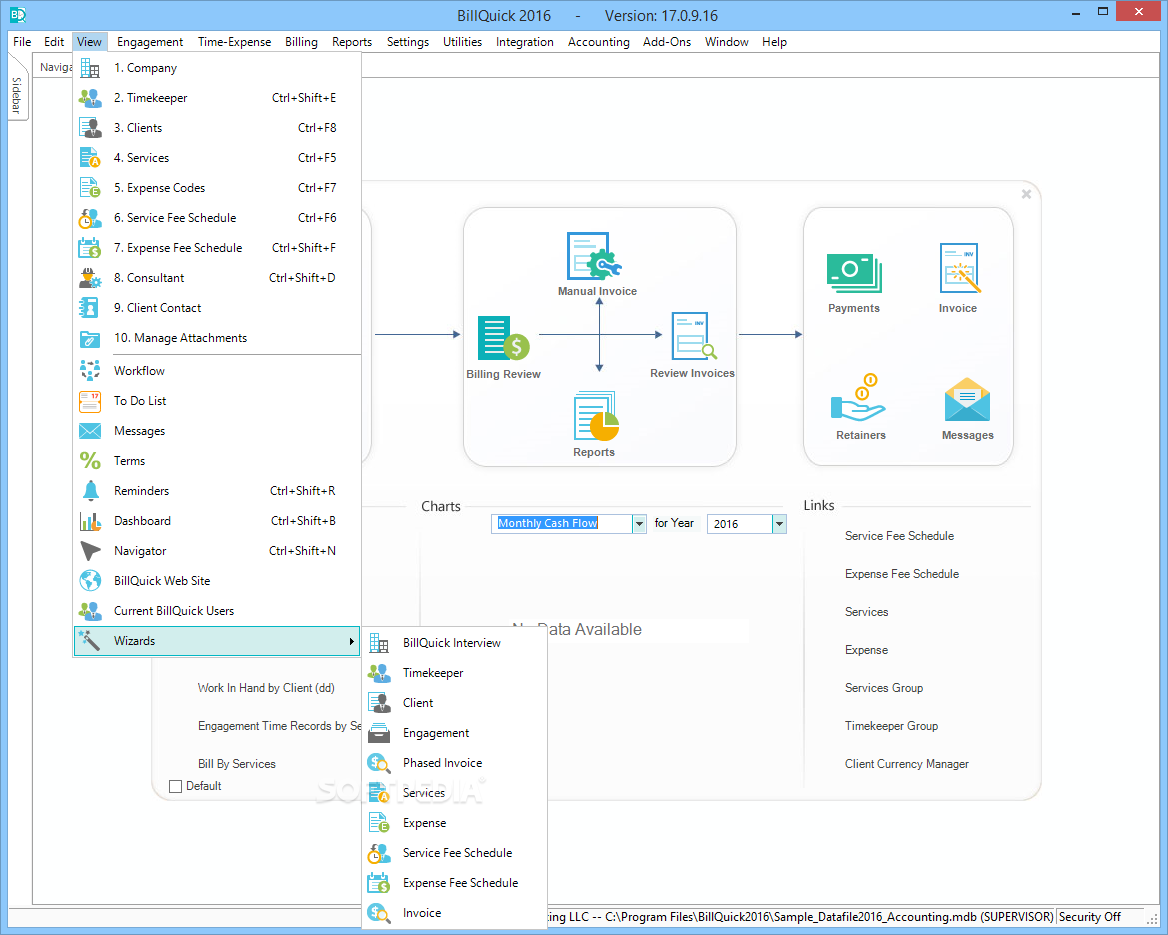
Task: Toggle the Default checkbox
Action: point(176,786)
